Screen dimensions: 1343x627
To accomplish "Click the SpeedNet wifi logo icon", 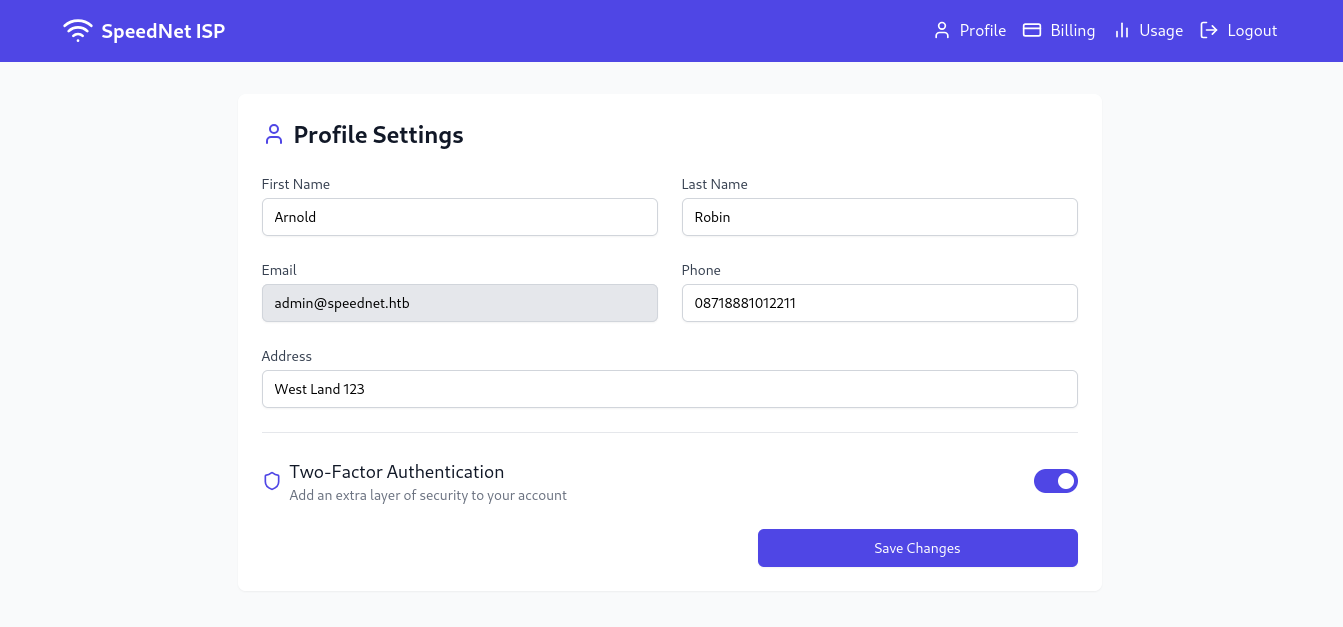I will (77, 31).
